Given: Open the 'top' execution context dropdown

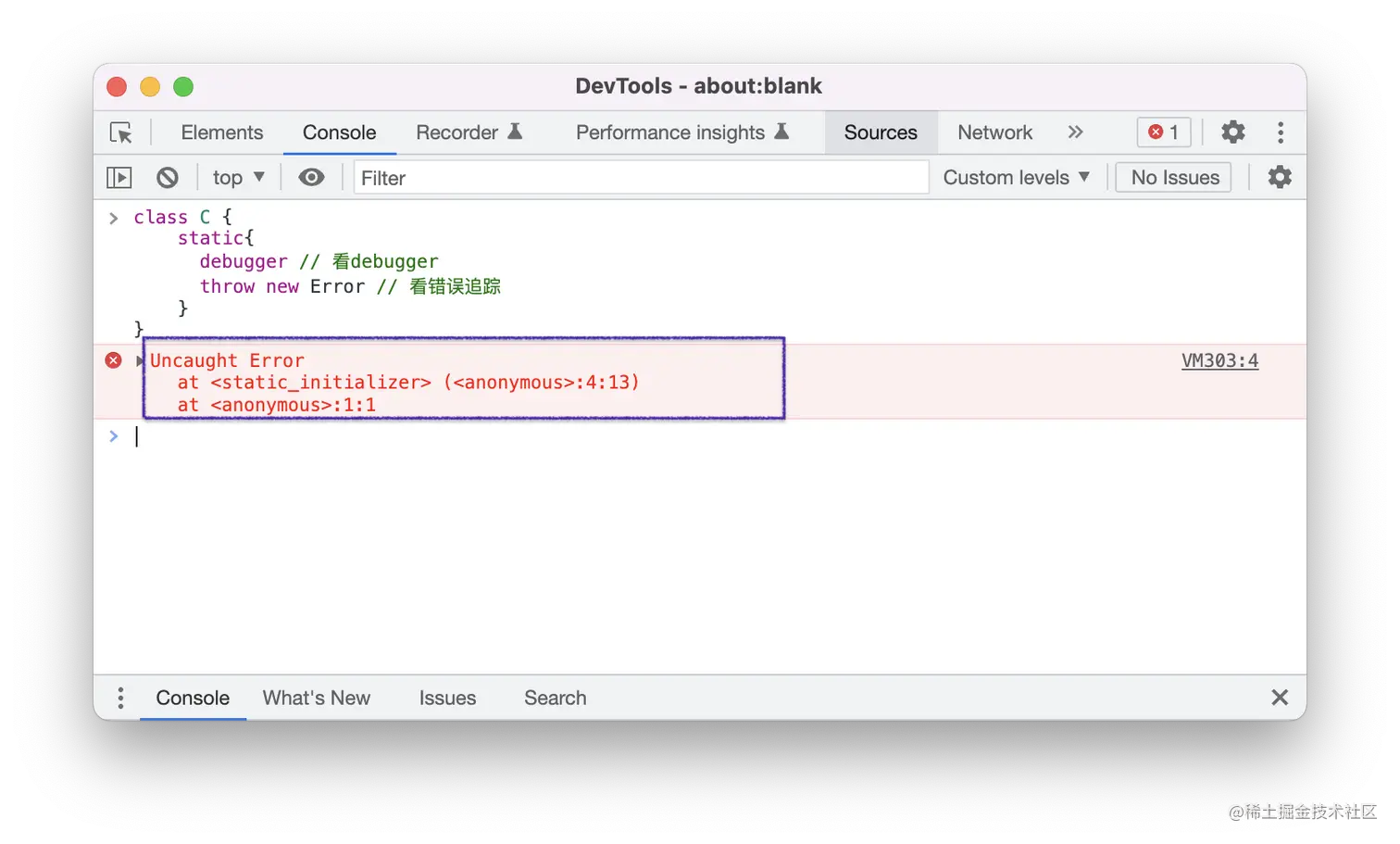Looking at the screenshot, I should pos(237,177).
